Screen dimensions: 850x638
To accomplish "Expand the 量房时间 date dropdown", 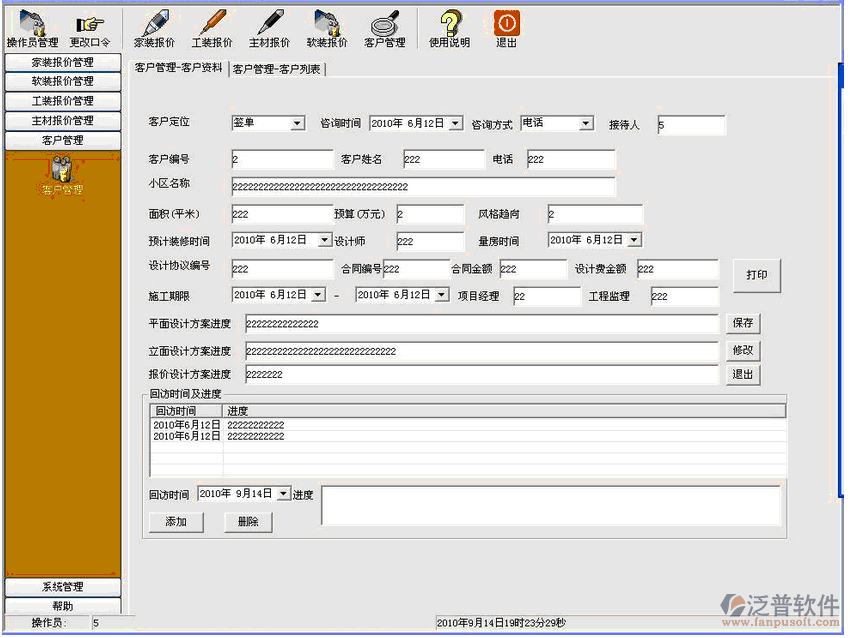I will (634, 241).
